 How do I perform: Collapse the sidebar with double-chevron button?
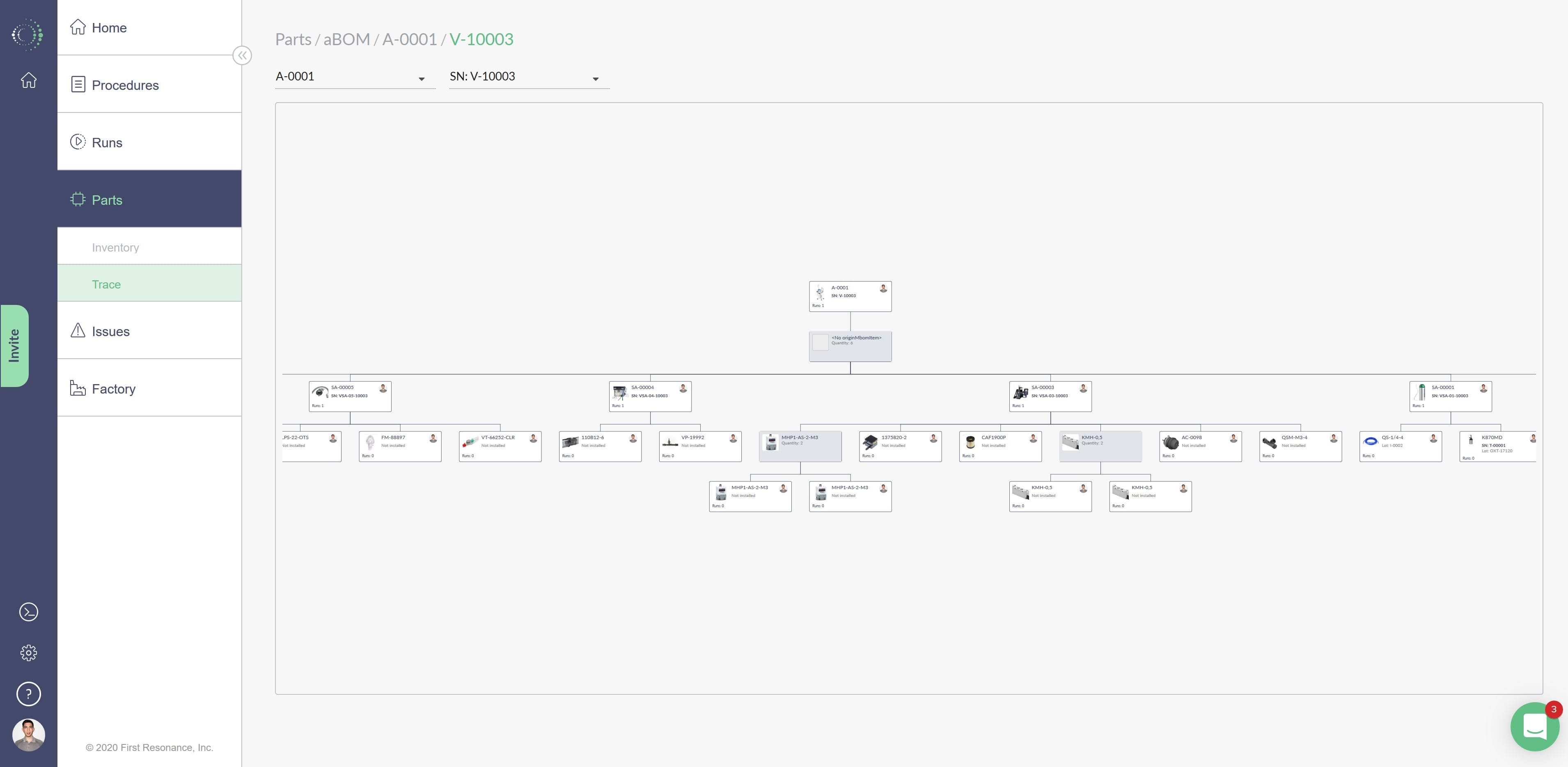242,56
